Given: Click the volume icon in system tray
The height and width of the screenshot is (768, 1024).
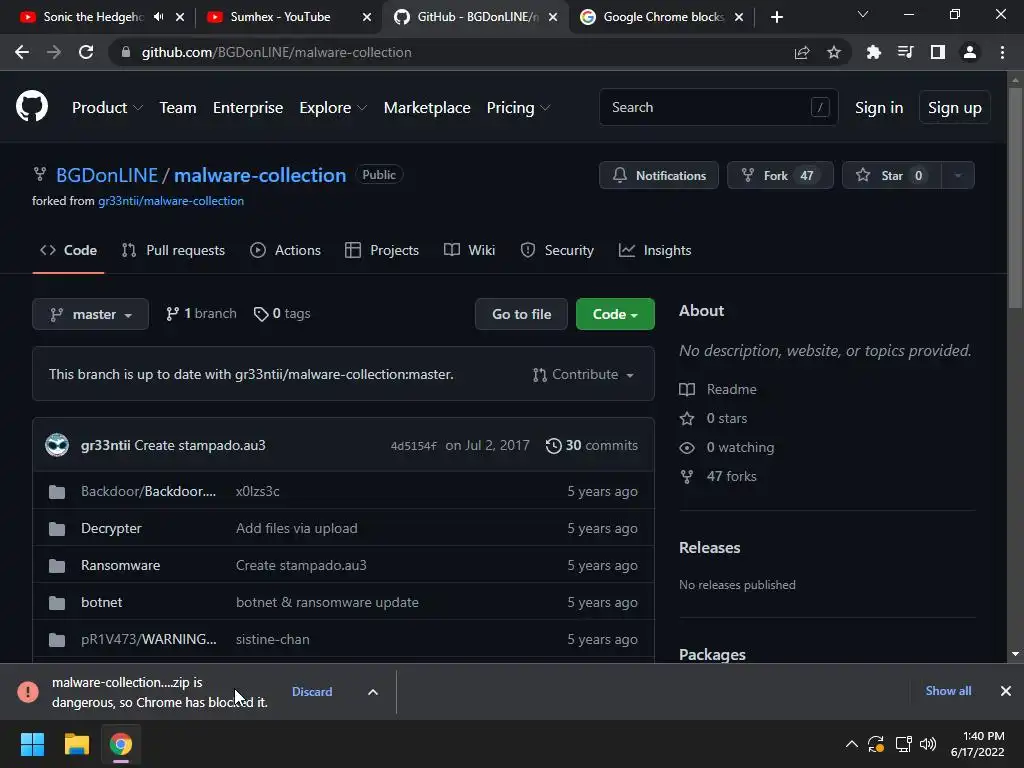Looking at the screenshot, I should [x=927, y=744].
